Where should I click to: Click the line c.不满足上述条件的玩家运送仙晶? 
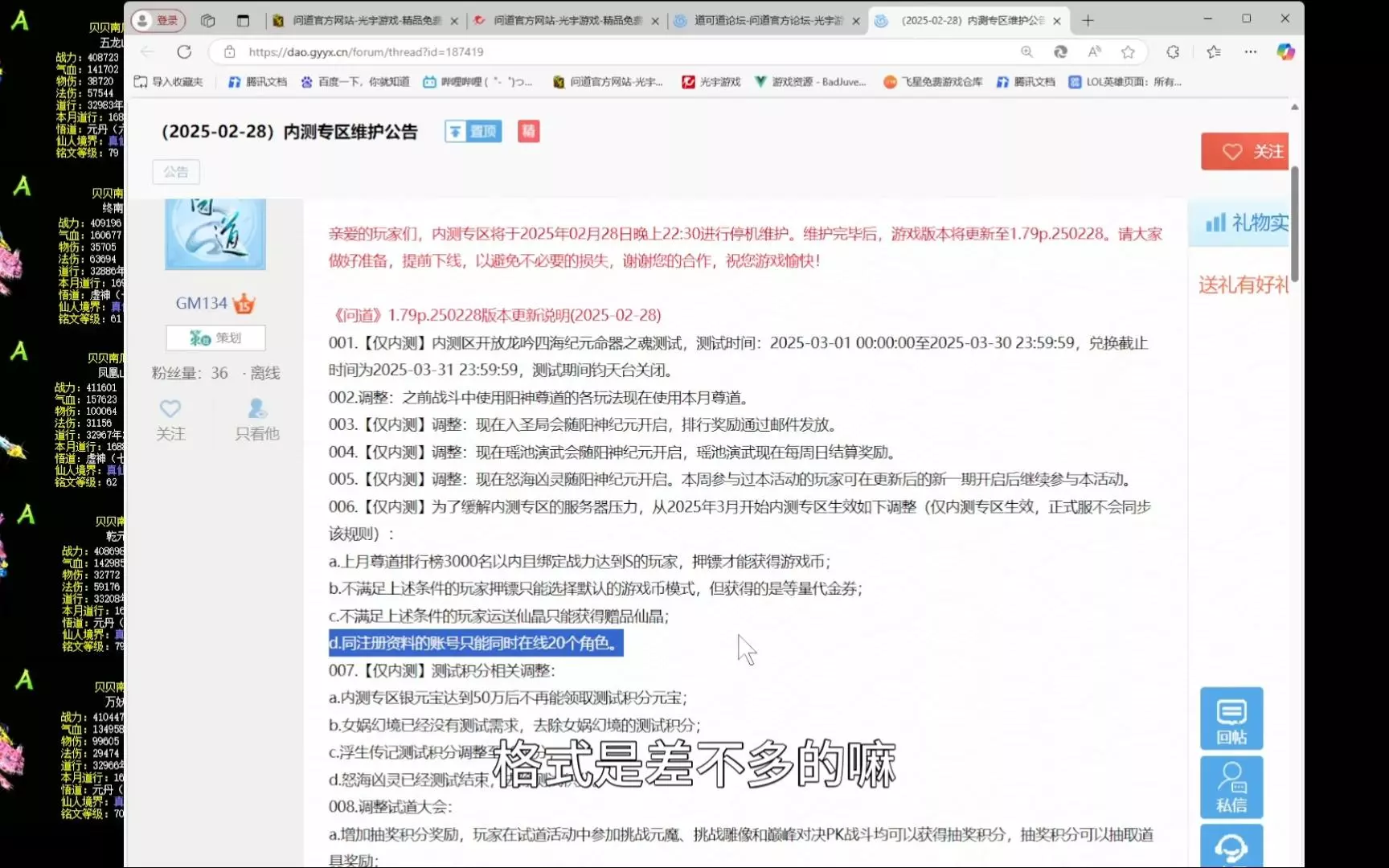(498, 616)
